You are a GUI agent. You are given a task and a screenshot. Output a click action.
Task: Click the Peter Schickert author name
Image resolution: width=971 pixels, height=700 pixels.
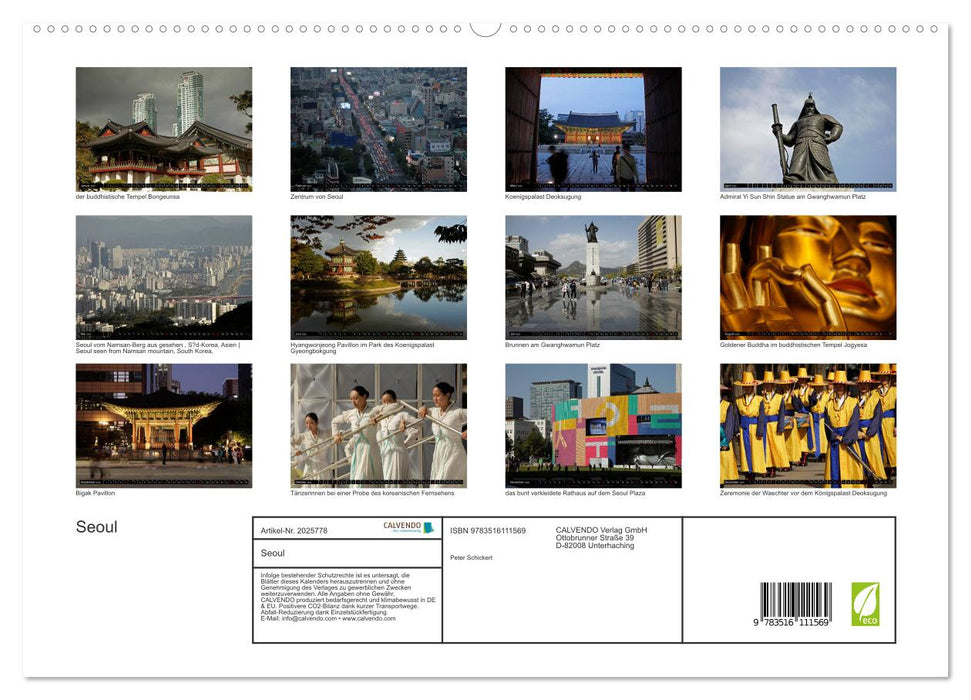click(x=470, y=556)
